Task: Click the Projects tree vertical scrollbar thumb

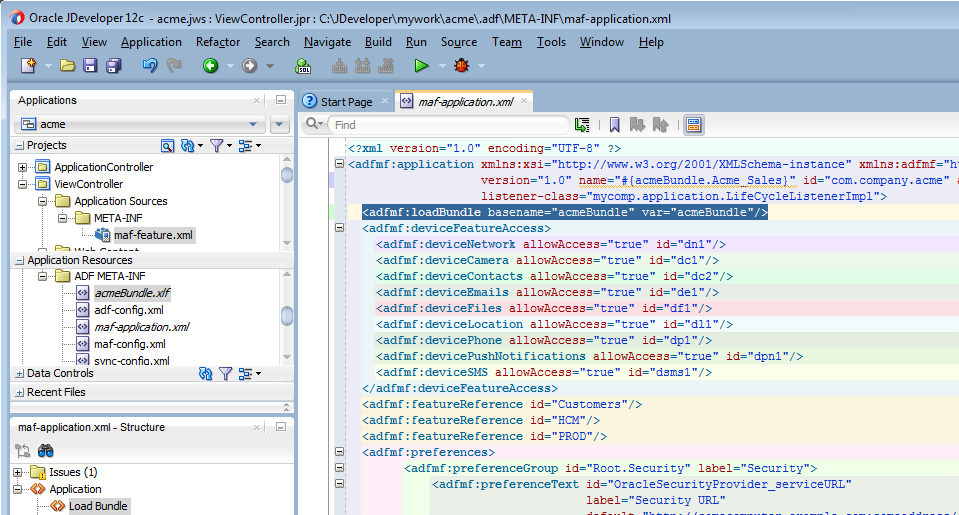Action: [287, 175]
